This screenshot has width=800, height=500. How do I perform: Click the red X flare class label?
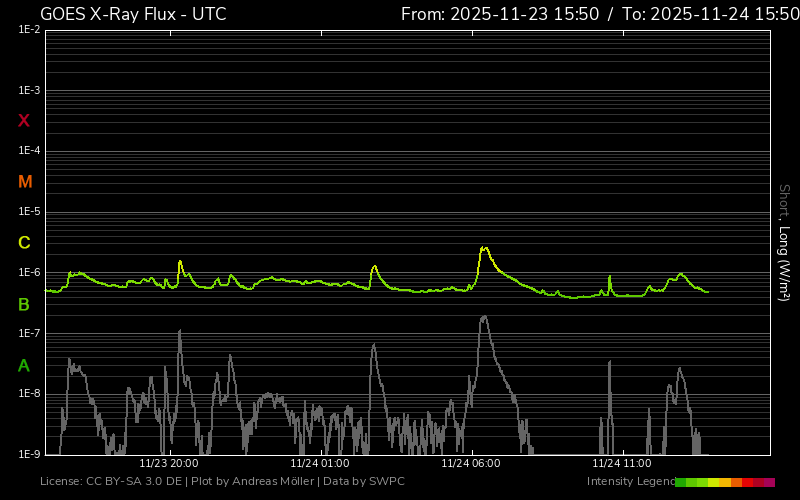[x=24, y=121]
